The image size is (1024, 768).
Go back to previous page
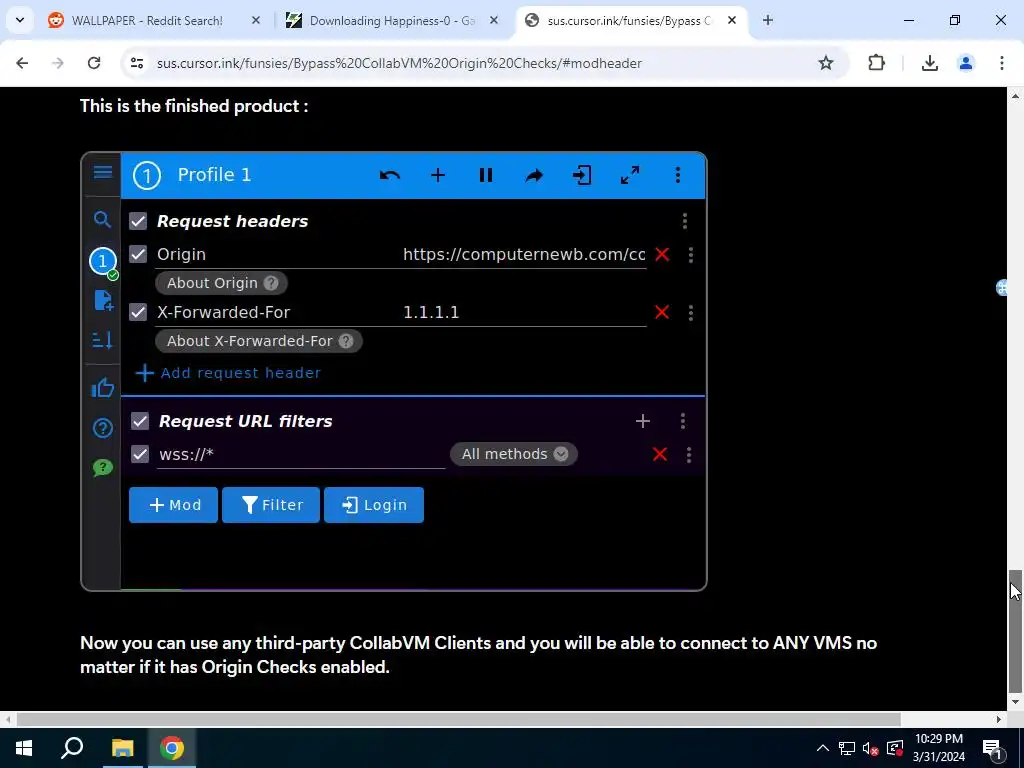(22, 63)
